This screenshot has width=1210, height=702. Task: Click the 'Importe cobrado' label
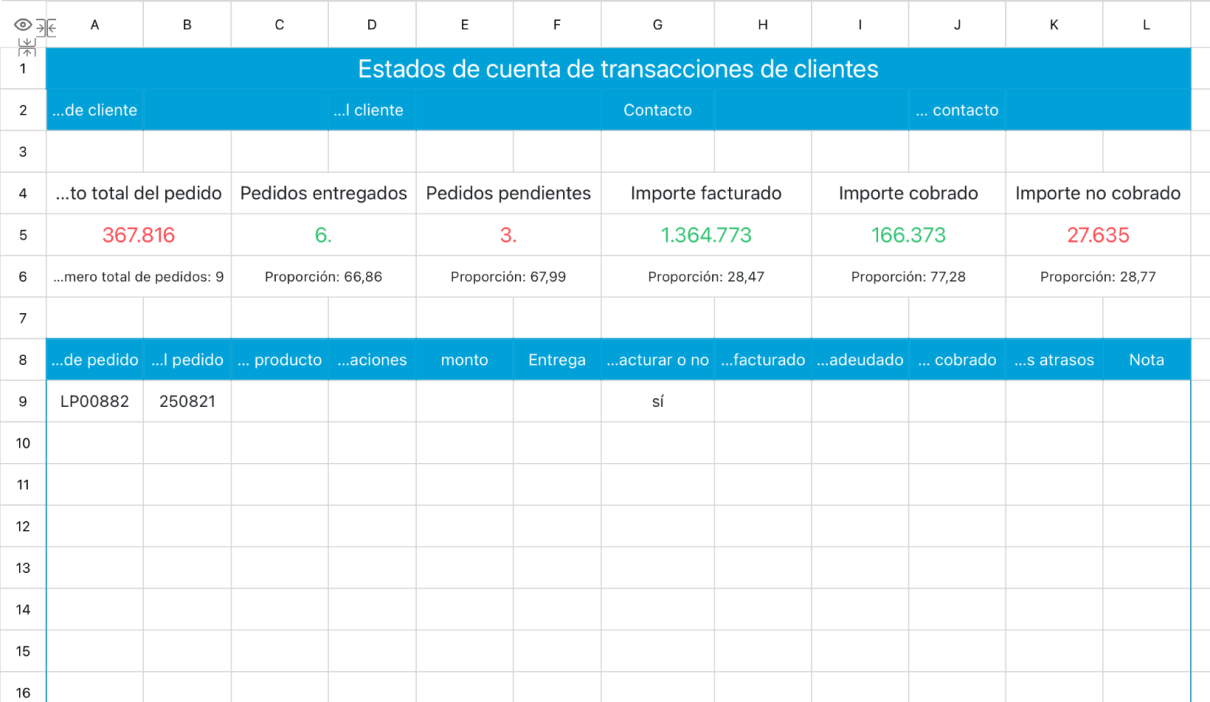coord(909,193)
